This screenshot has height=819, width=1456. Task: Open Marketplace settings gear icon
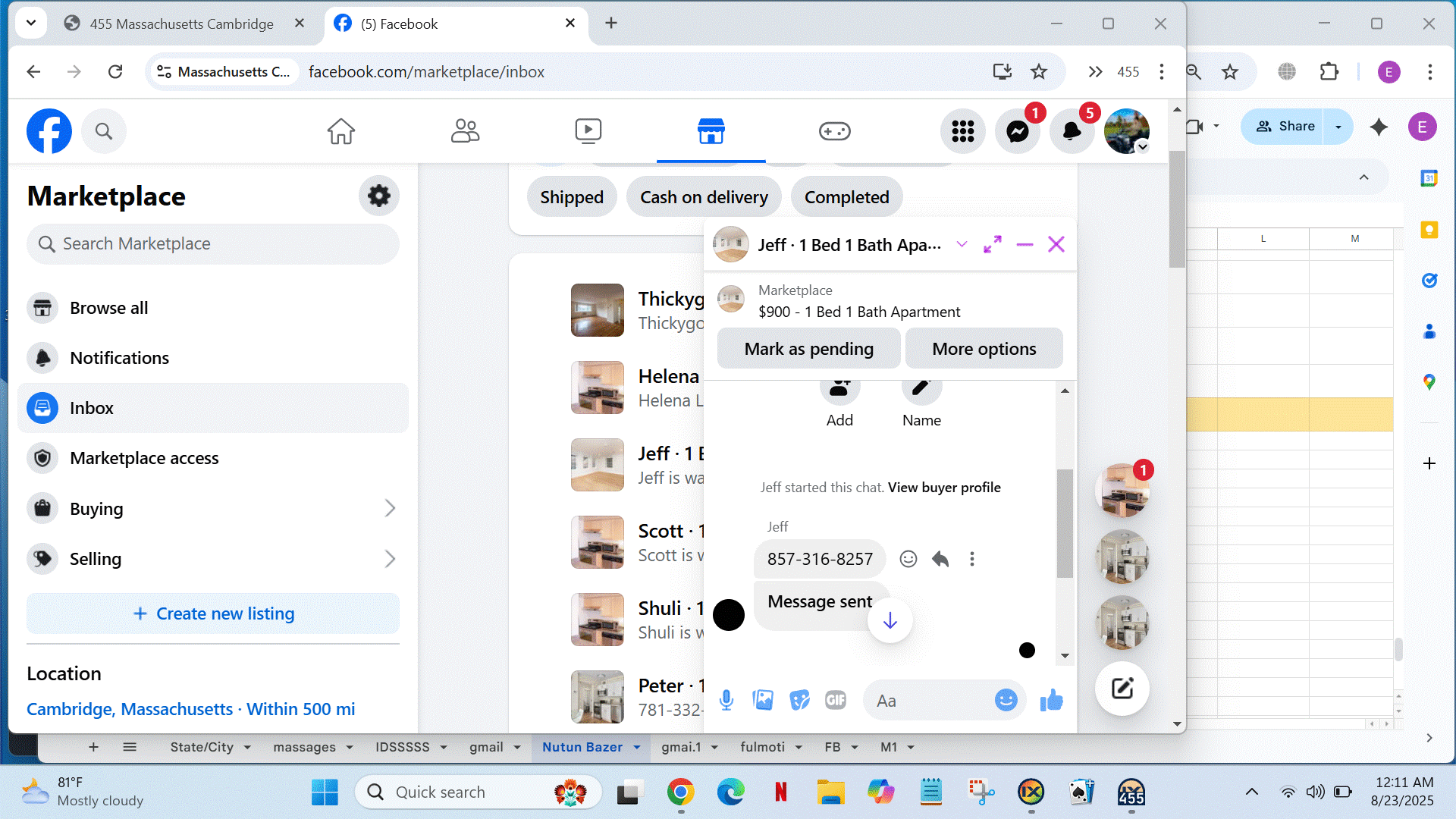point(378,196)
